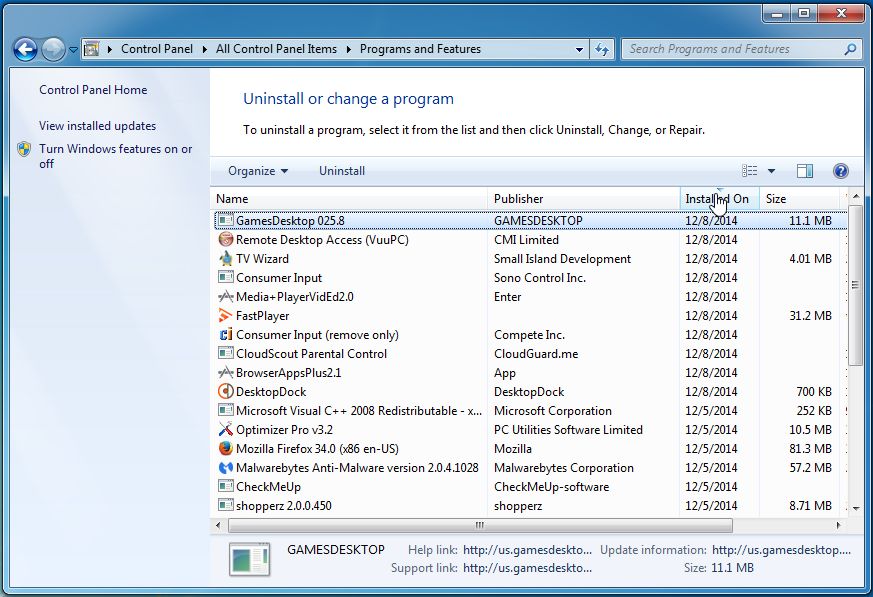
Task: Click the Windows features shield icon
Action: click(x=24, y=149)
